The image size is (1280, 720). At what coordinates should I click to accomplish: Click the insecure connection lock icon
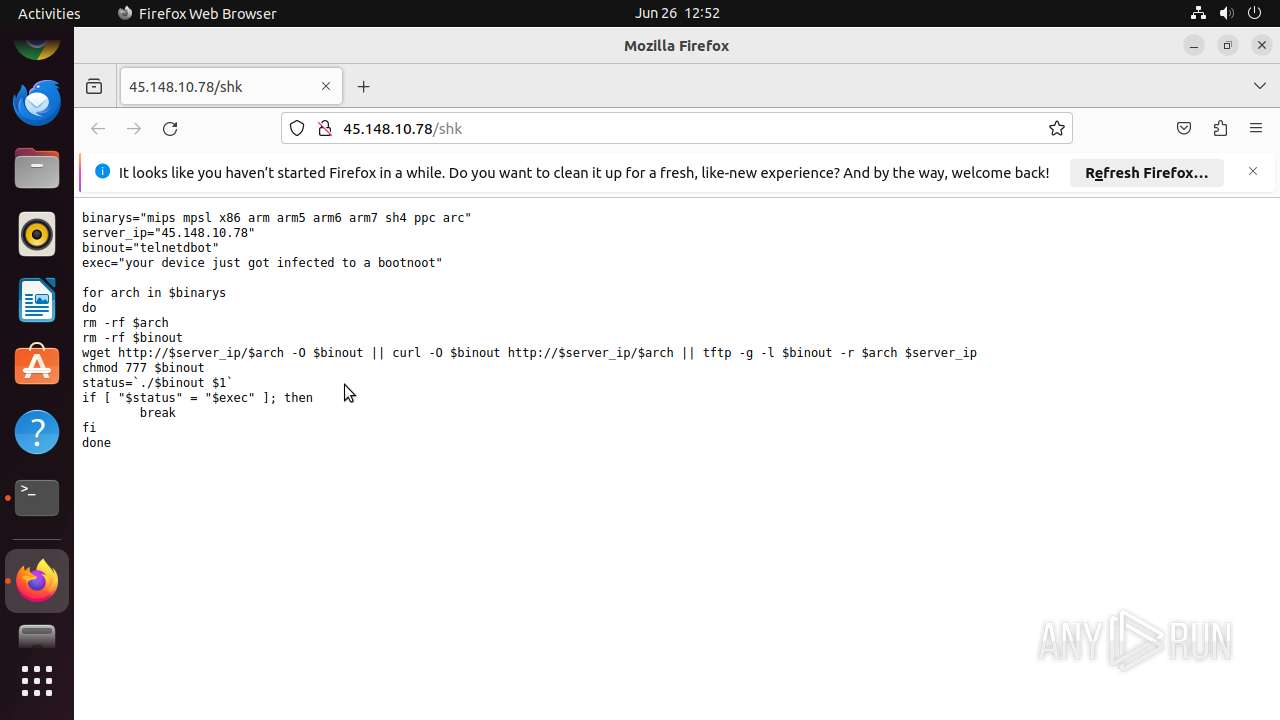(x=324, y=128)
